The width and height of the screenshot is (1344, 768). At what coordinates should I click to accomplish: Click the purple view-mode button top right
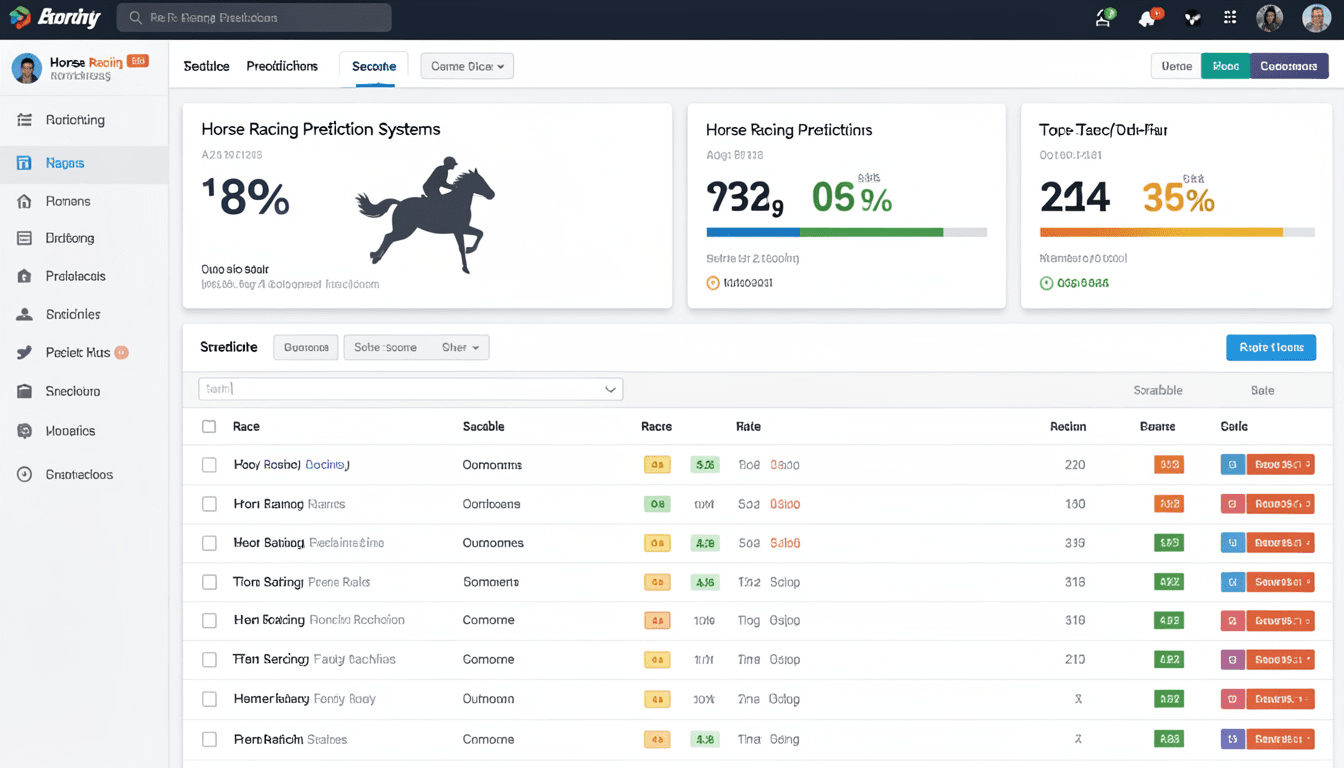tap(1289, 65)
